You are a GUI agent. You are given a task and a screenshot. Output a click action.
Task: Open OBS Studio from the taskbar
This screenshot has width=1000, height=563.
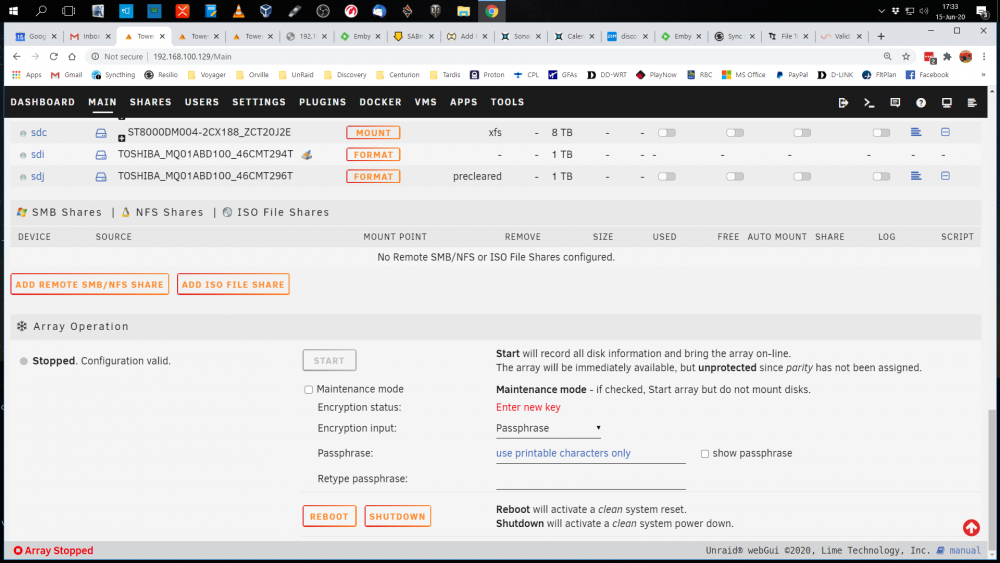[323, 11]
